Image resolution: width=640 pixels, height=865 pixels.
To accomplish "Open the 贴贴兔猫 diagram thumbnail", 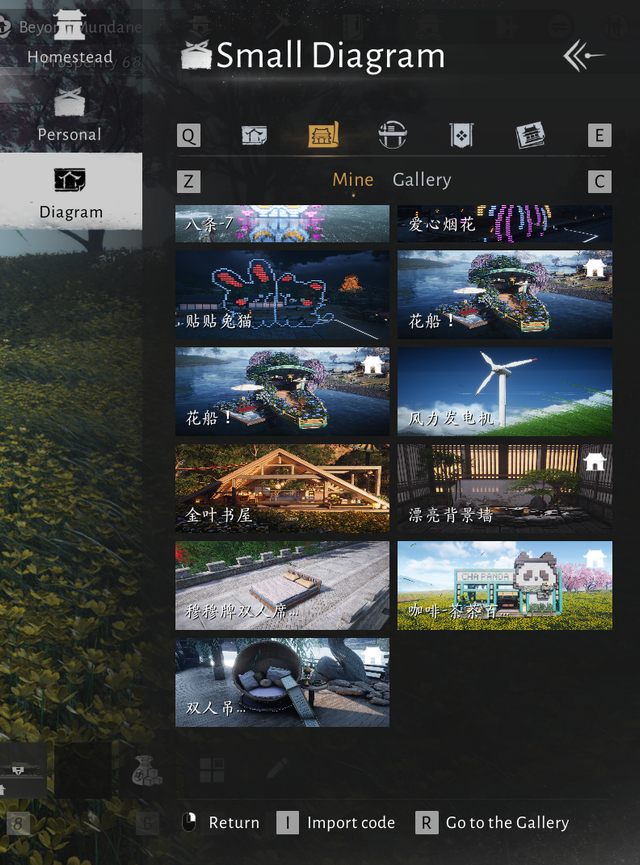I will (282, 295).
